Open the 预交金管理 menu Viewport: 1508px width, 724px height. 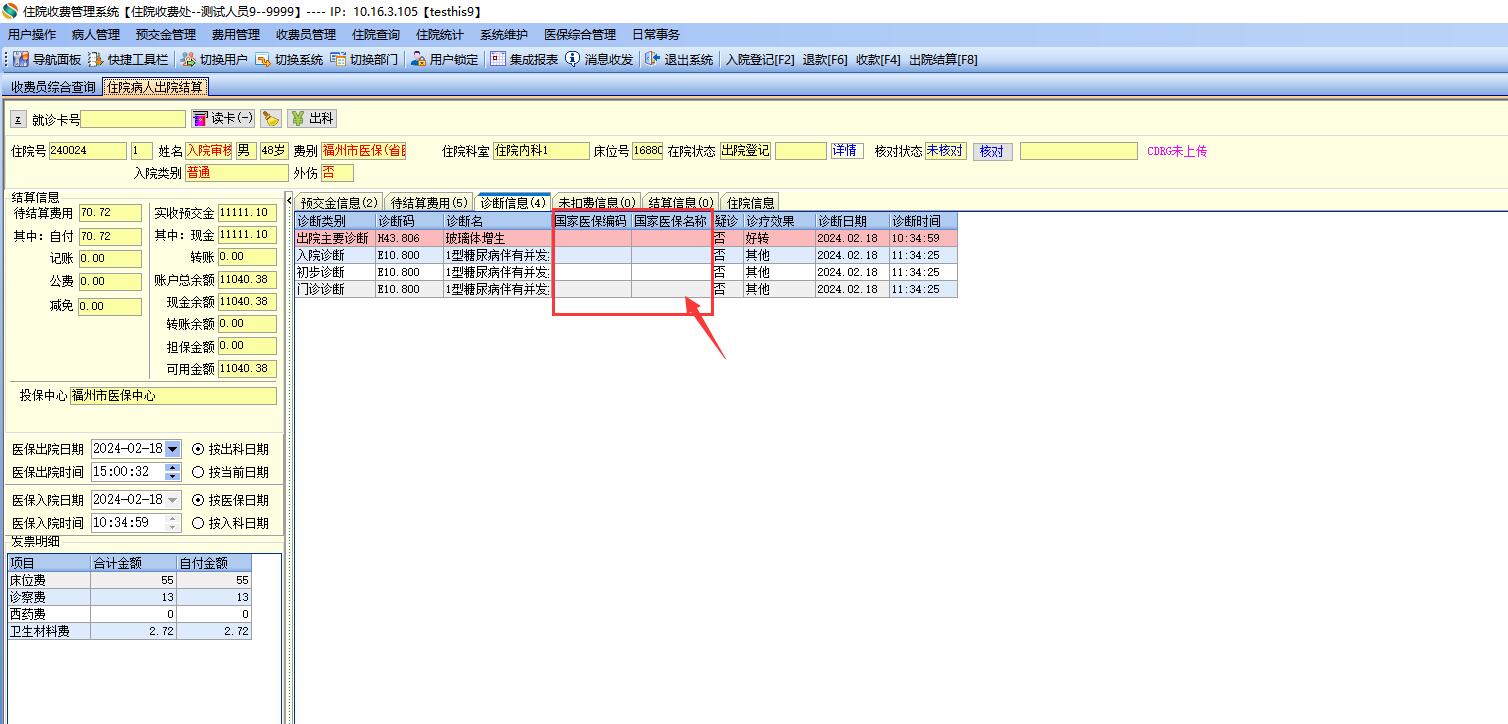(166, 35)
